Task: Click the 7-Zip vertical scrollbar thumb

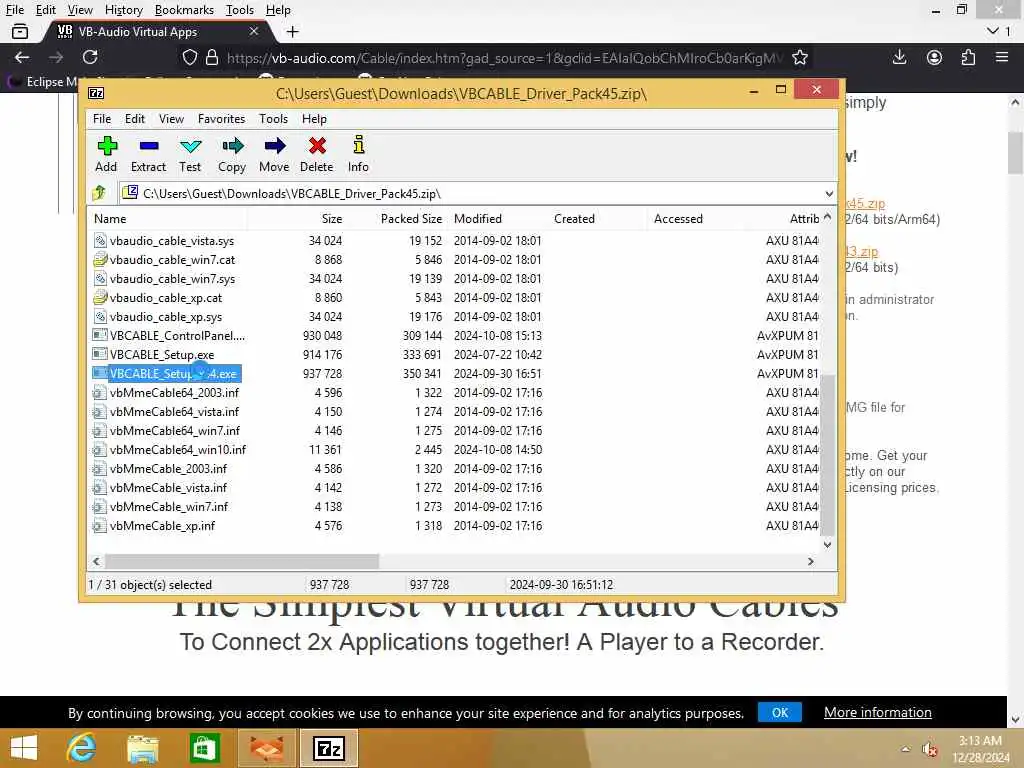Action: (x=827, y=455)
